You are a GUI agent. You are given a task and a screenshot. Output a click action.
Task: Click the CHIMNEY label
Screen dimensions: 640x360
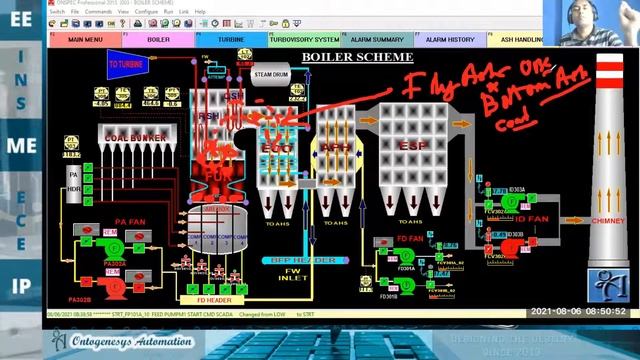[x=608, y=221]
